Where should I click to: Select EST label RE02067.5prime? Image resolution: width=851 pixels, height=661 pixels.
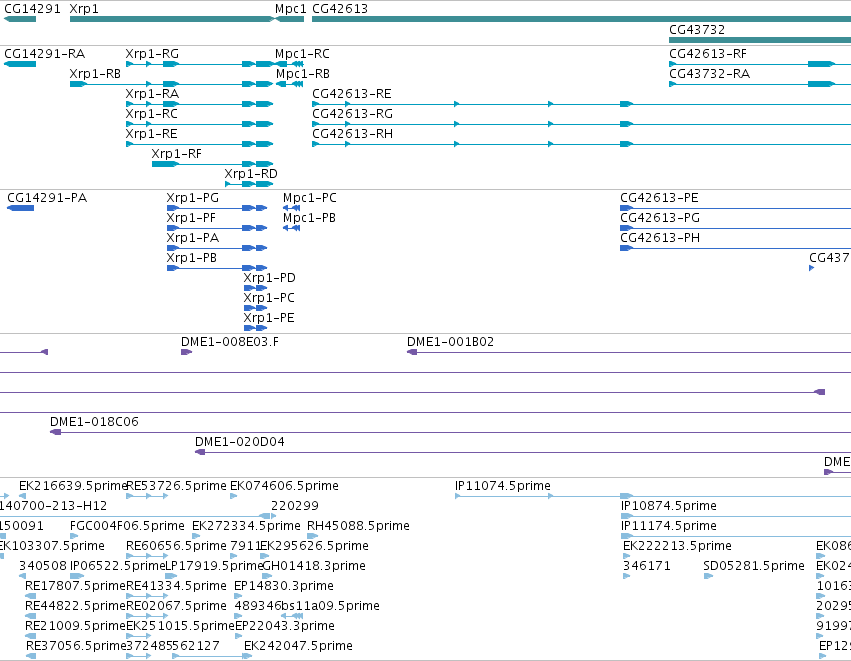pyautogui.click(x=176, y=607)
